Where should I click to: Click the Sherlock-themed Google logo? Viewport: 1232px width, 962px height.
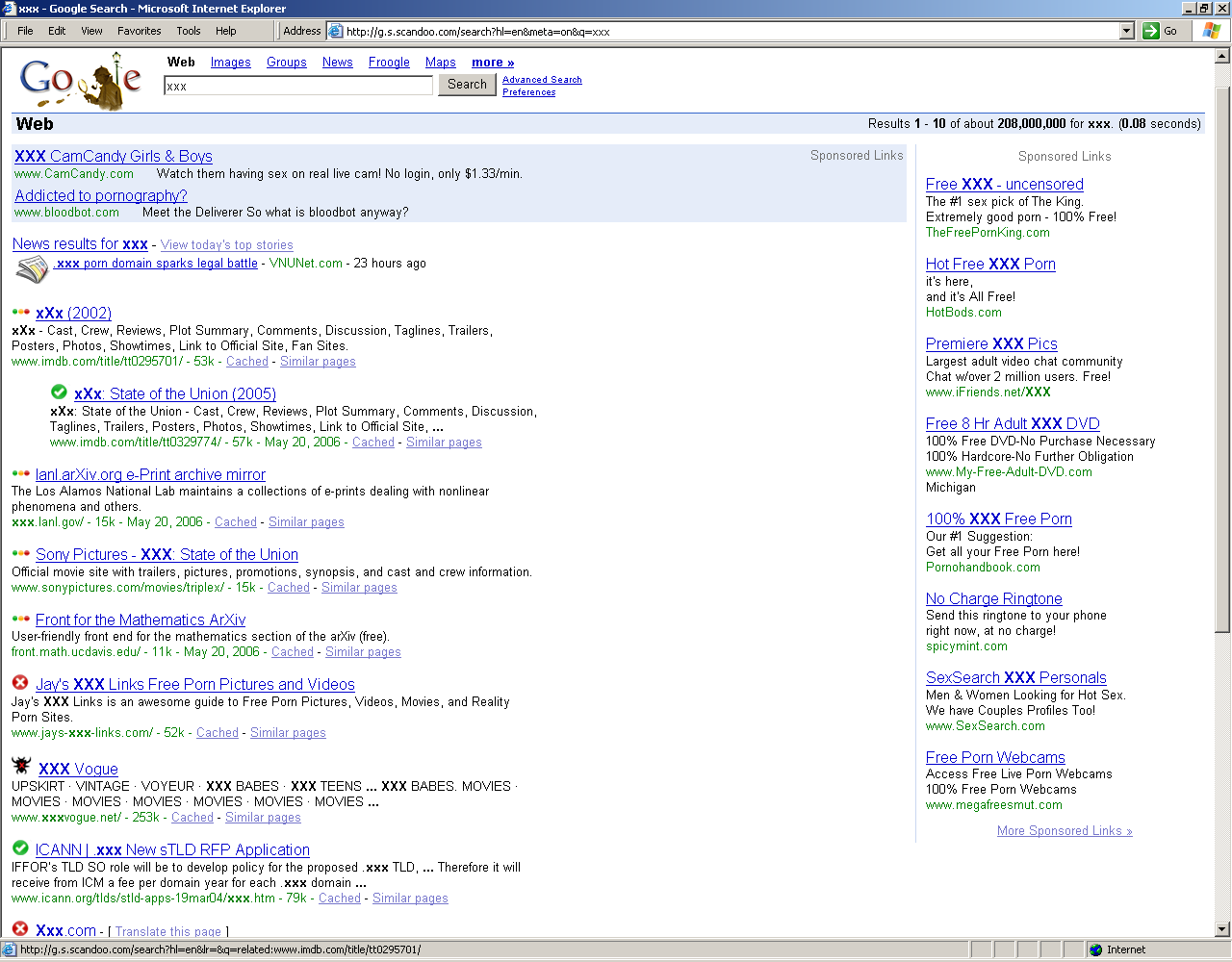point(81,81)
